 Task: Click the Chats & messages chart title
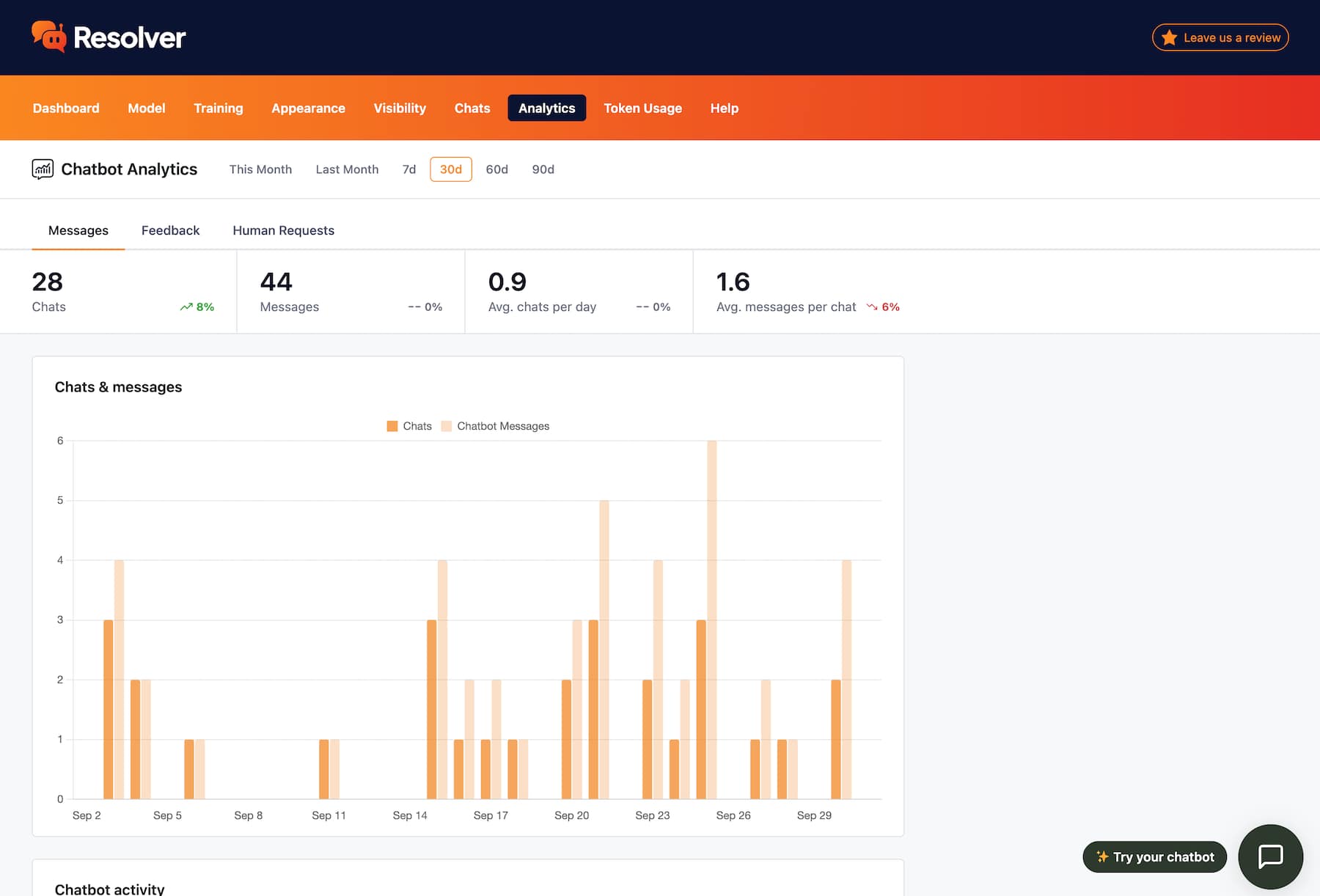(119, 387)
